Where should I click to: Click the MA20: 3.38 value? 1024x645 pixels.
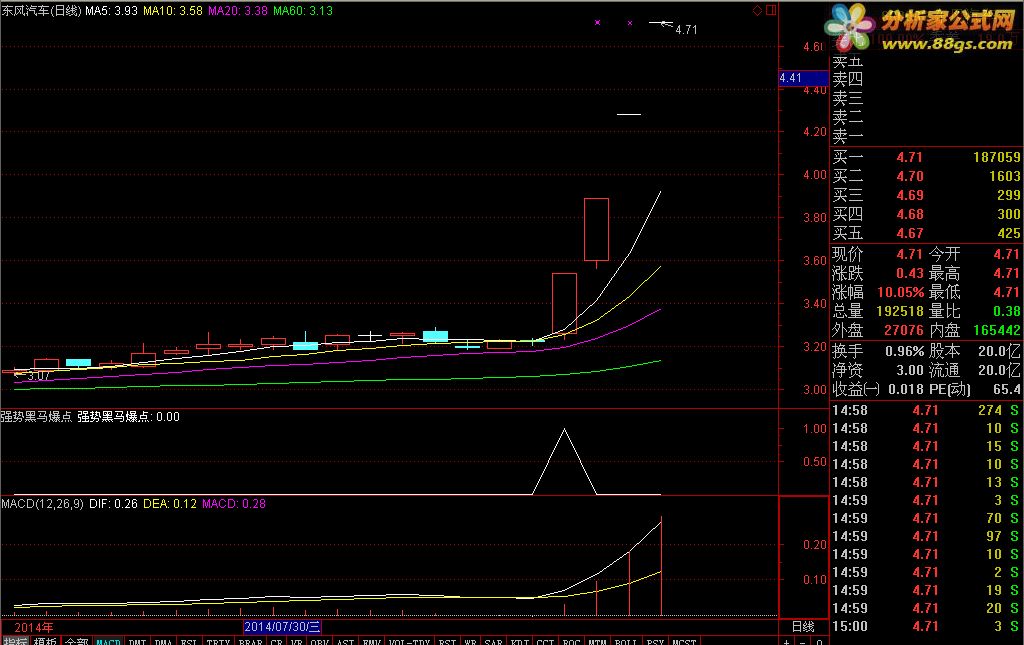point(238,10)
